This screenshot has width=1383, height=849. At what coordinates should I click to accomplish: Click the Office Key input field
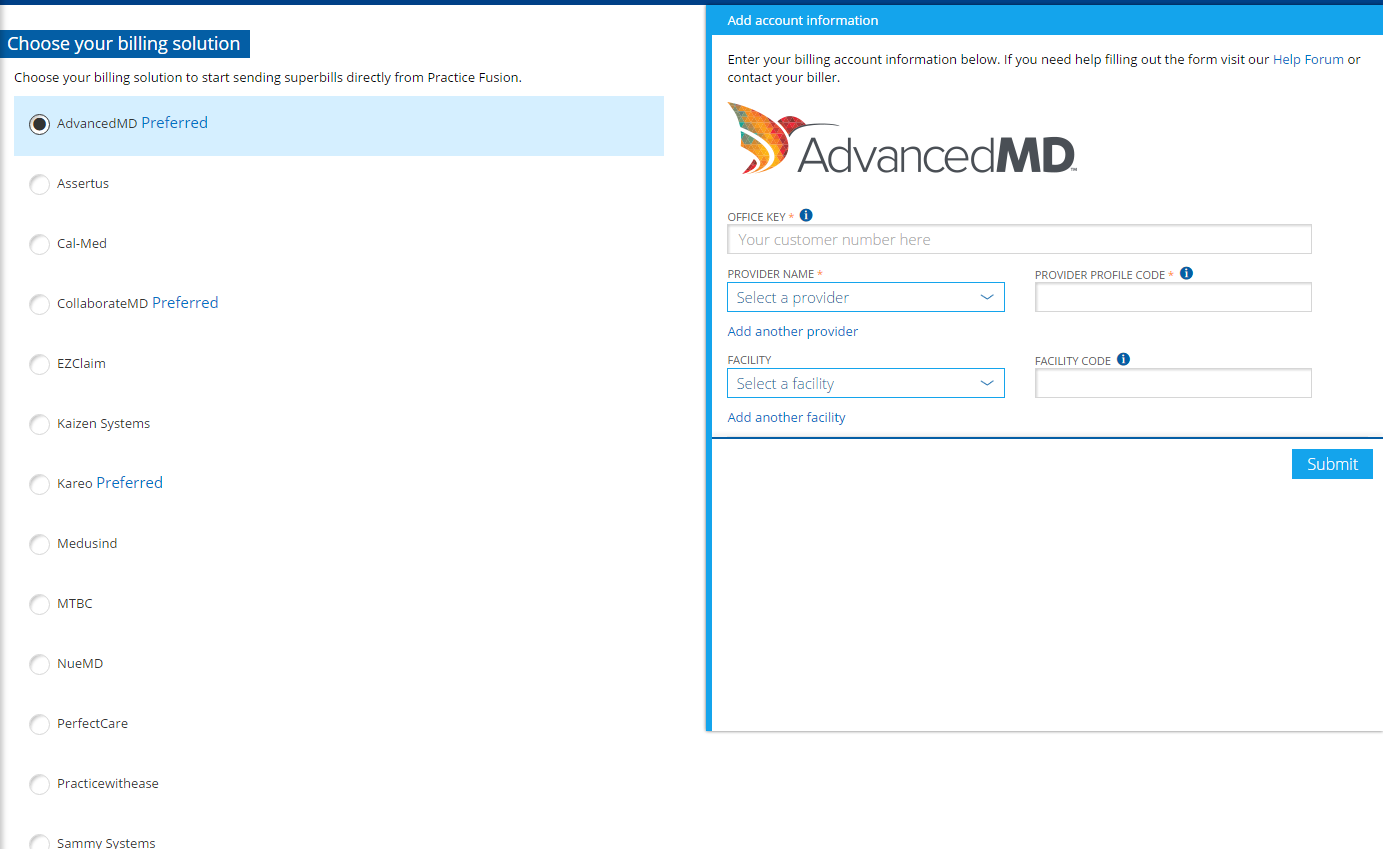point(1019,239)
